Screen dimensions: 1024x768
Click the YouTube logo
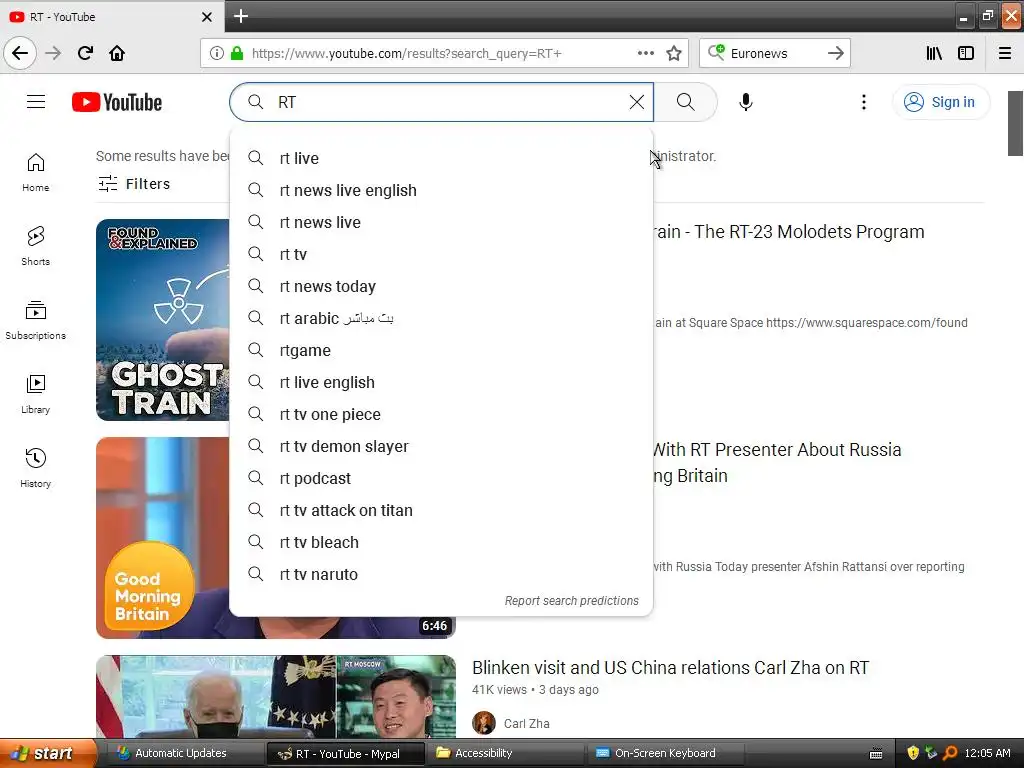[117, 103]
